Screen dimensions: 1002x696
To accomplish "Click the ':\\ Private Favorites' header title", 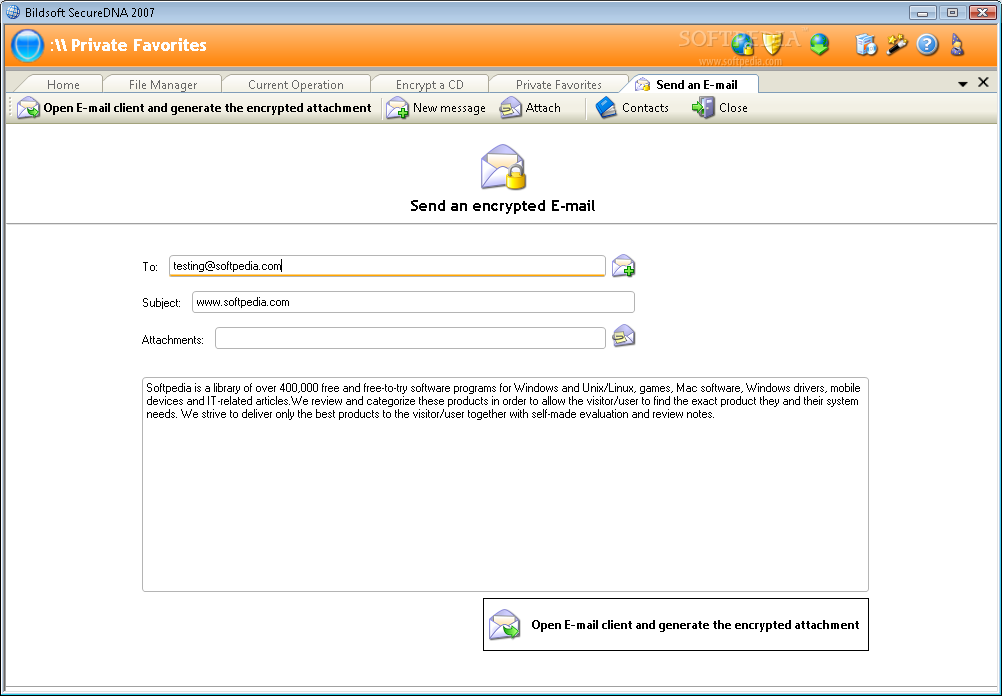I will (128, 45).
